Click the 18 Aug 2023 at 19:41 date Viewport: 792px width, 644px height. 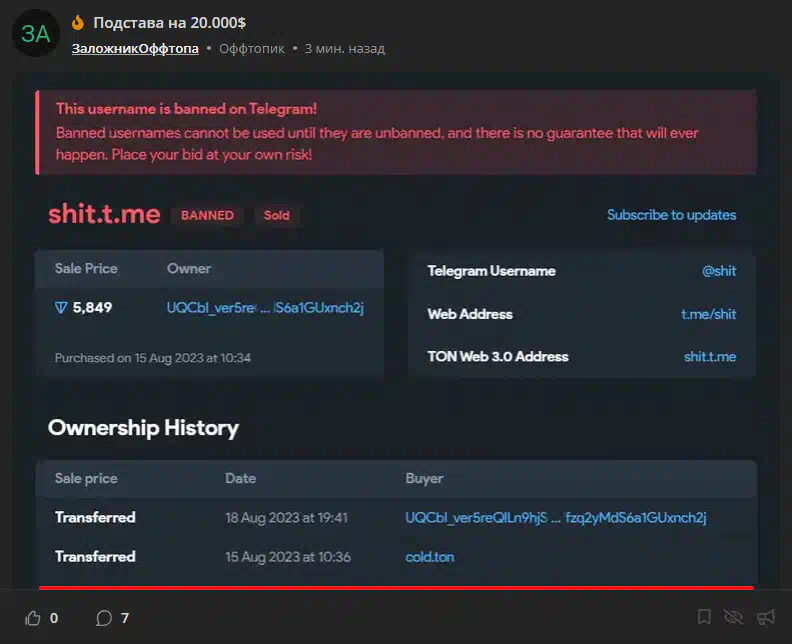point(286,518)
